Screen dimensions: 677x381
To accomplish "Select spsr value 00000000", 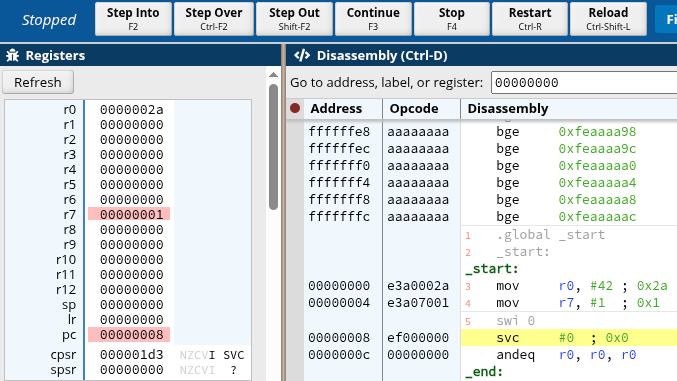I will pyautogui.click(x=132, y=370).
